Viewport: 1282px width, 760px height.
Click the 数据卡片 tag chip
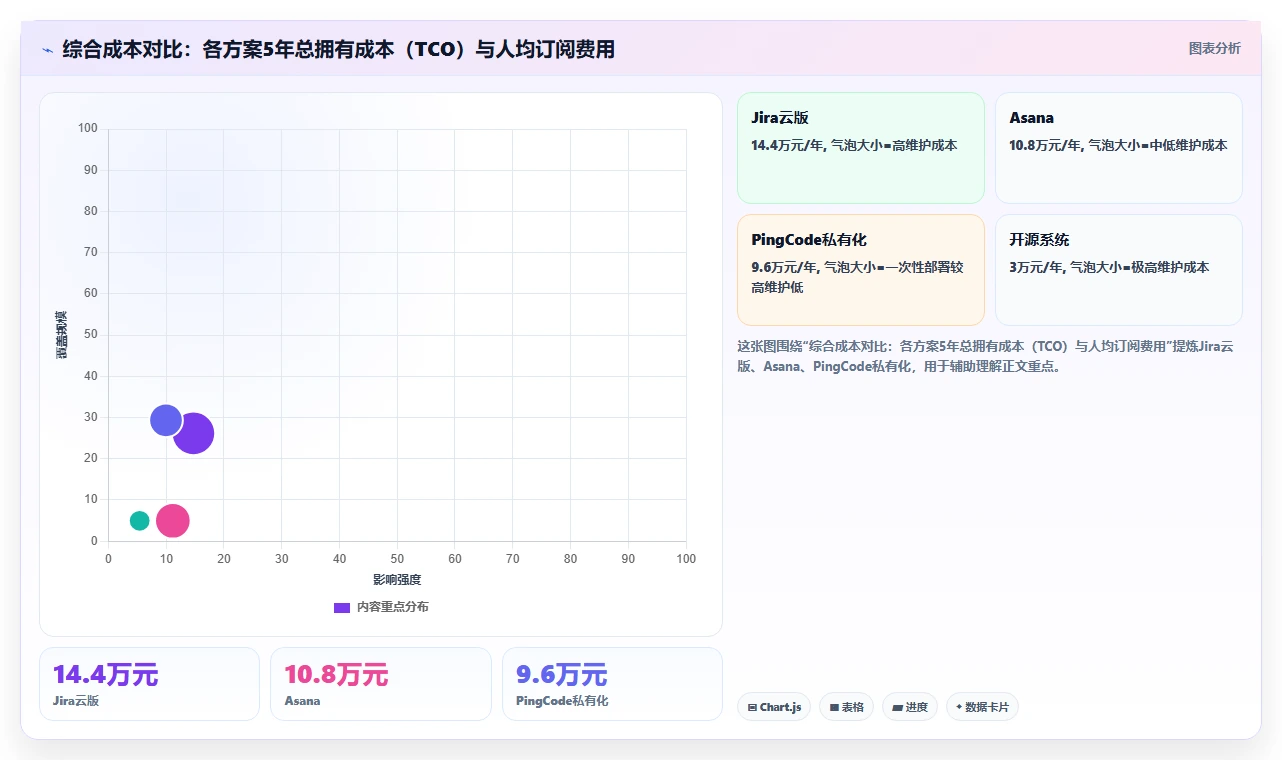point(982,707)
